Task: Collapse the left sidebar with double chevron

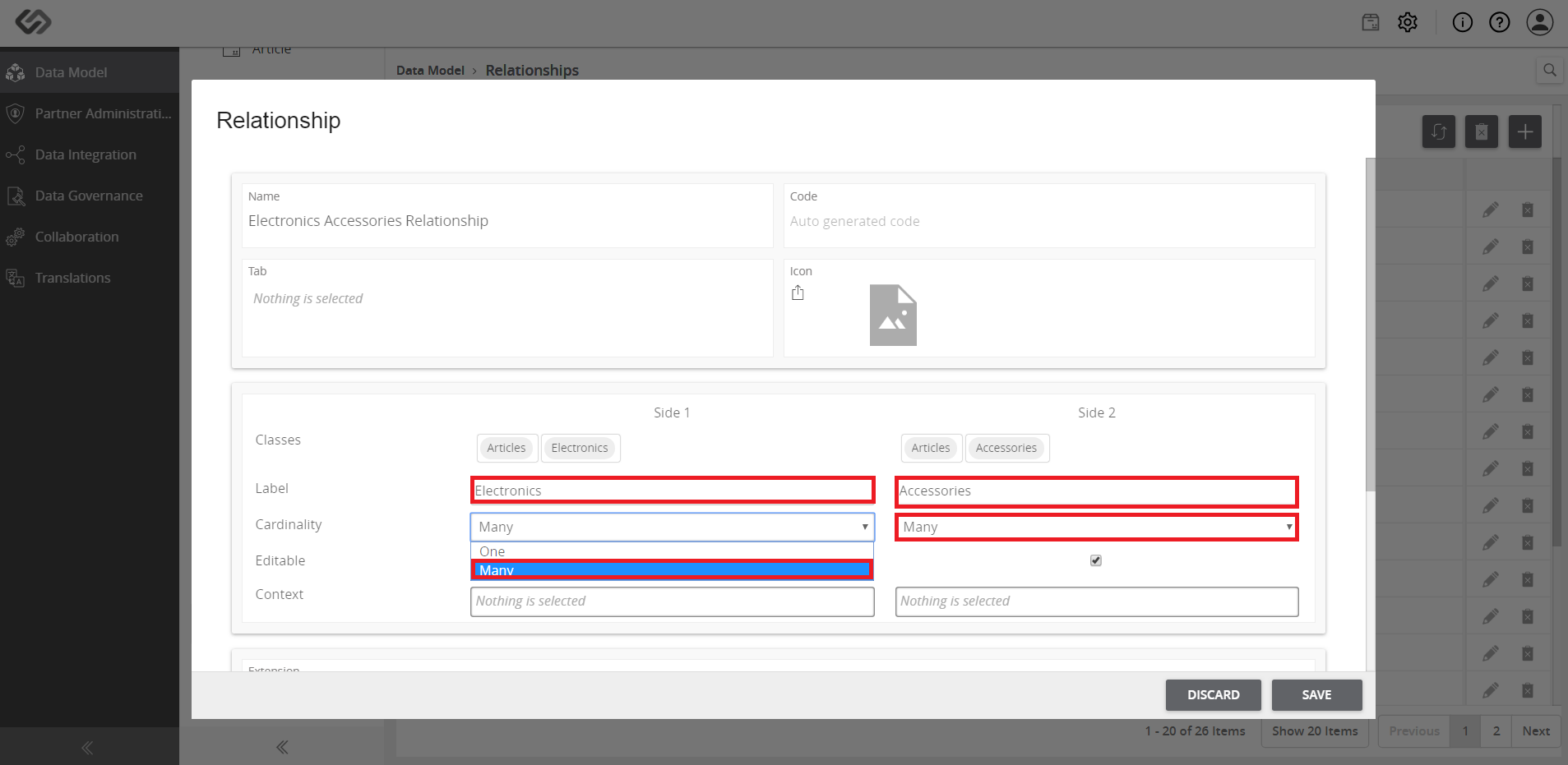Action: [x=87, y=747]
